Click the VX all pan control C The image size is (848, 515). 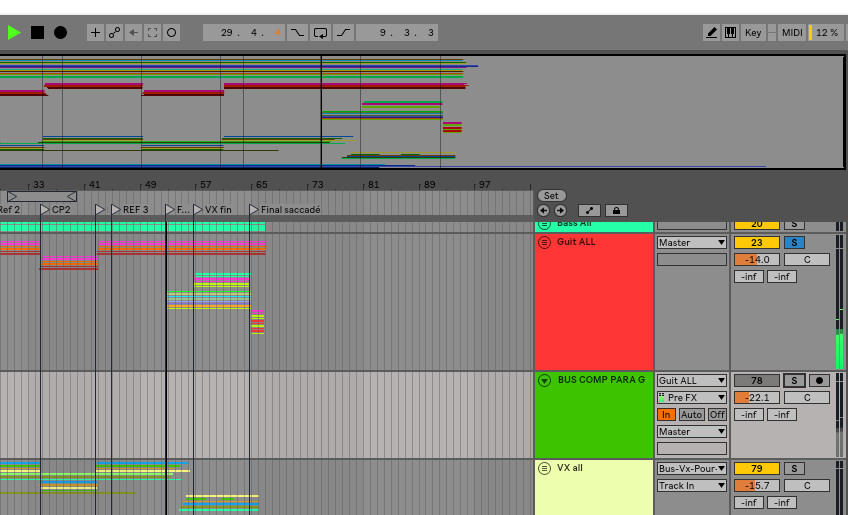807,486
